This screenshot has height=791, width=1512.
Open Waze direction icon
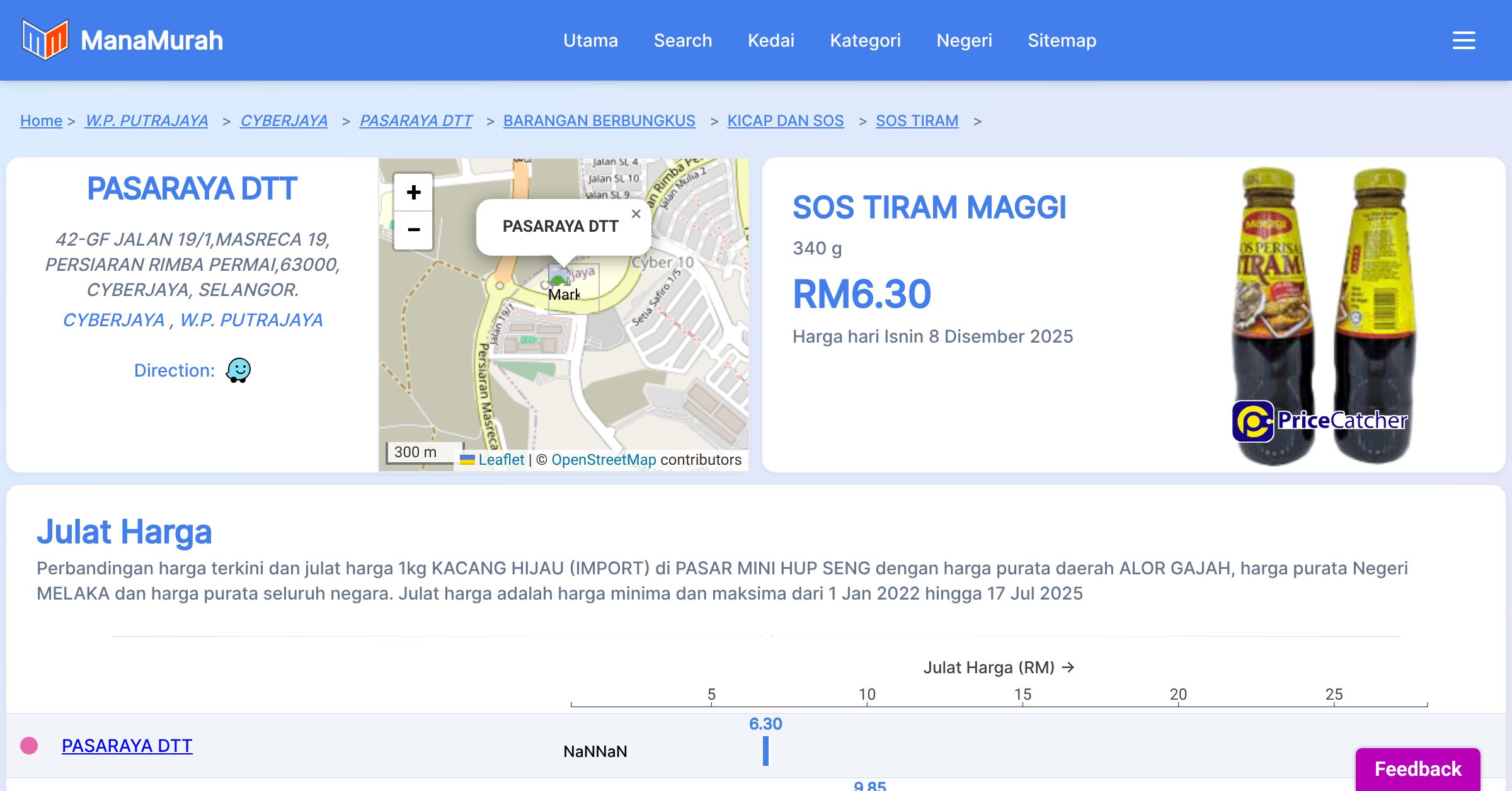[238, 370]
